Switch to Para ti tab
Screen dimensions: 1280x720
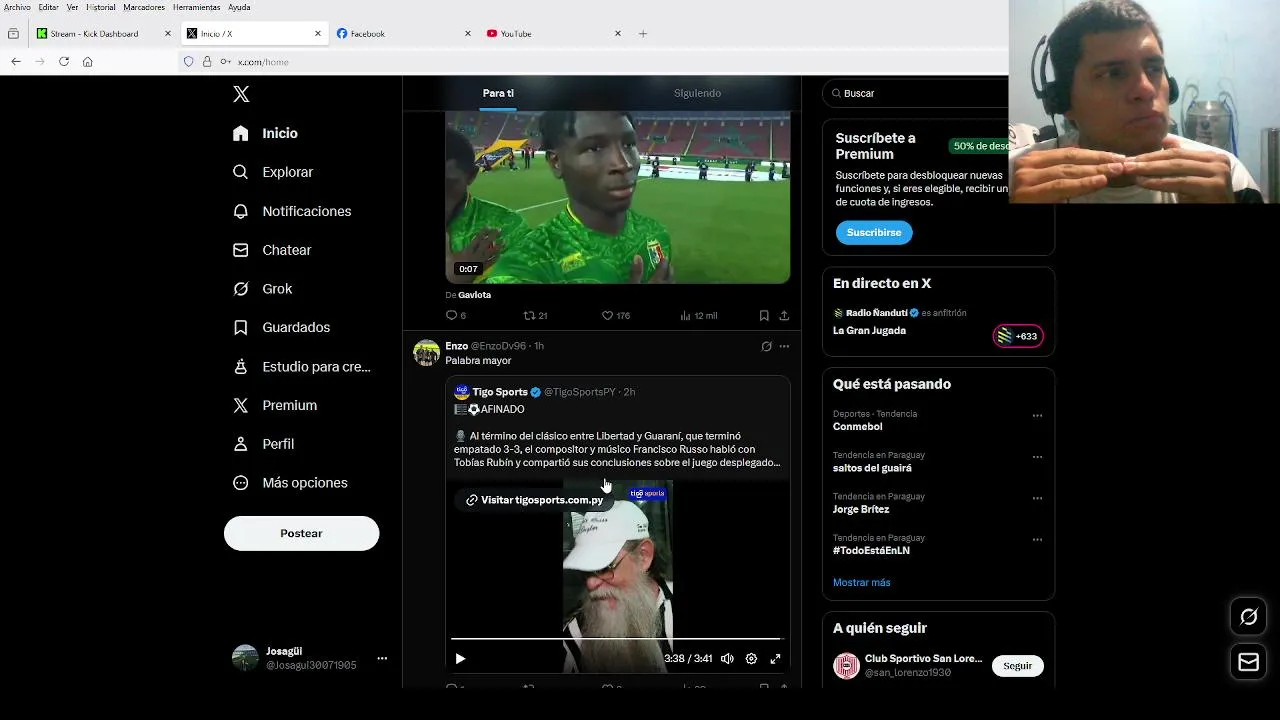(498, 93)
